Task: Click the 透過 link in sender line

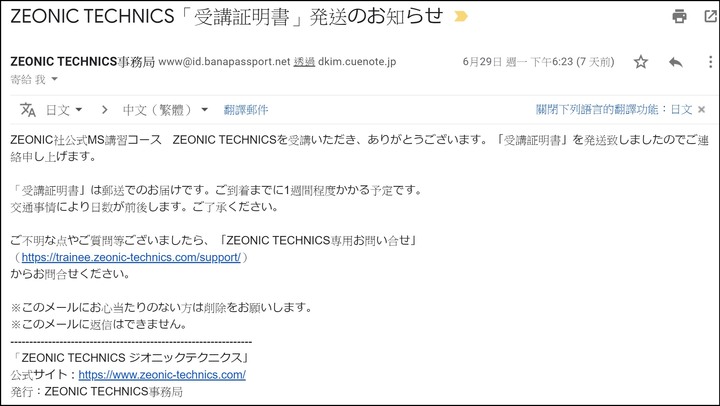Action: tap(304, 62)
